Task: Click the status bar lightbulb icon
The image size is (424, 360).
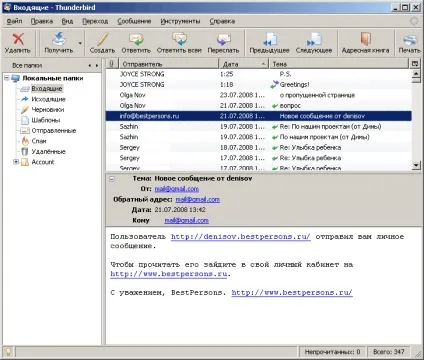Action: 8,352
